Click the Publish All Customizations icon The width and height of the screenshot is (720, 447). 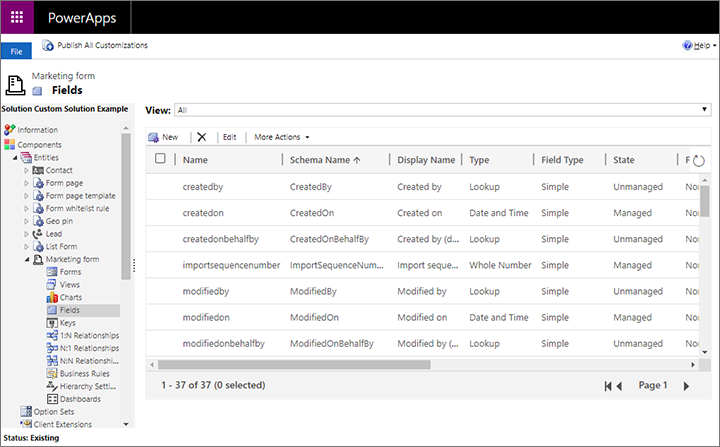coord(48,45)
